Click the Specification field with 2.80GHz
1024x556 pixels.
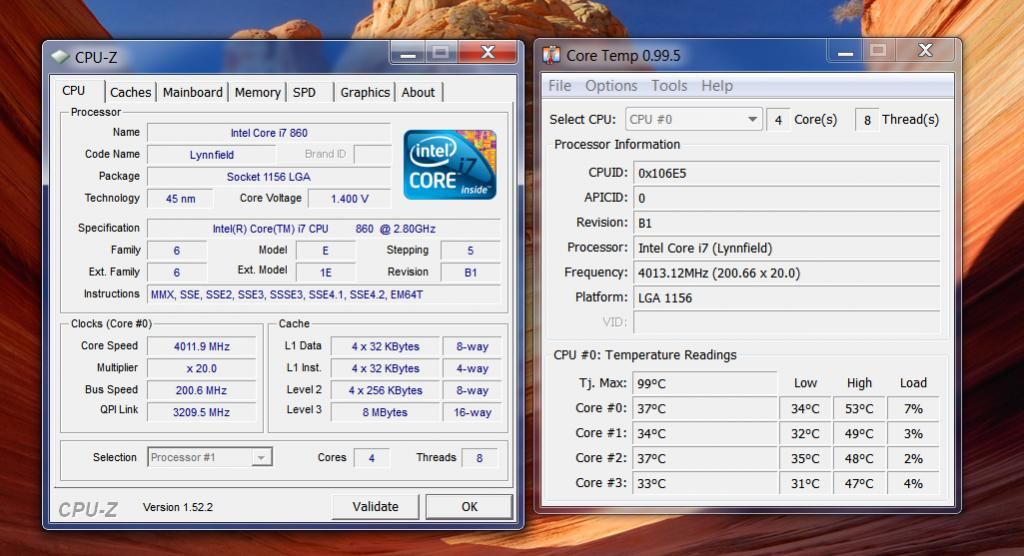[x=324, y=229]
